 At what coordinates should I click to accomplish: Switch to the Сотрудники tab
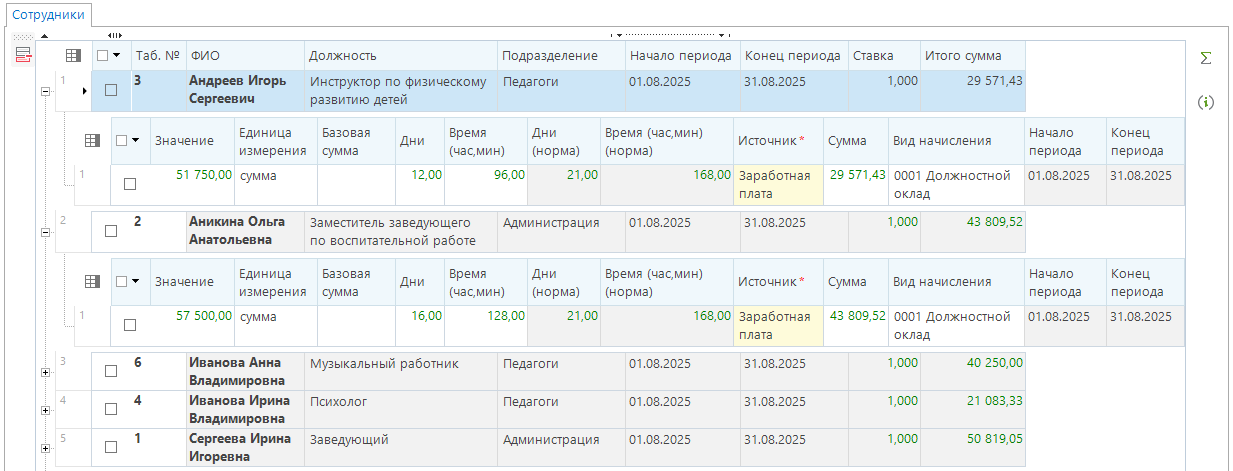point(48,15)
